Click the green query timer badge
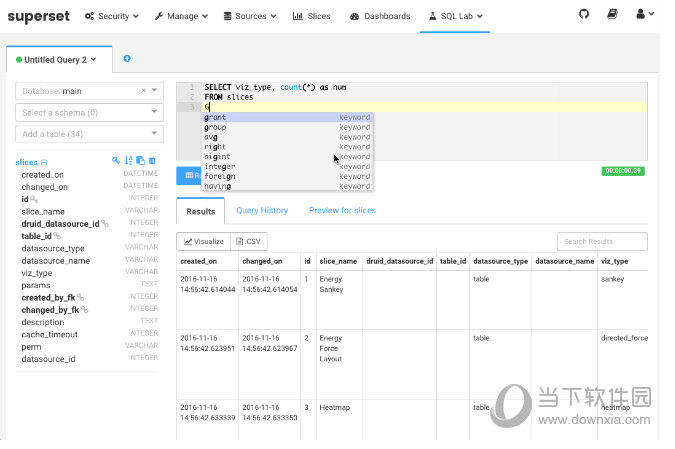This screenshot has width=675, height=449. point(623,171)
